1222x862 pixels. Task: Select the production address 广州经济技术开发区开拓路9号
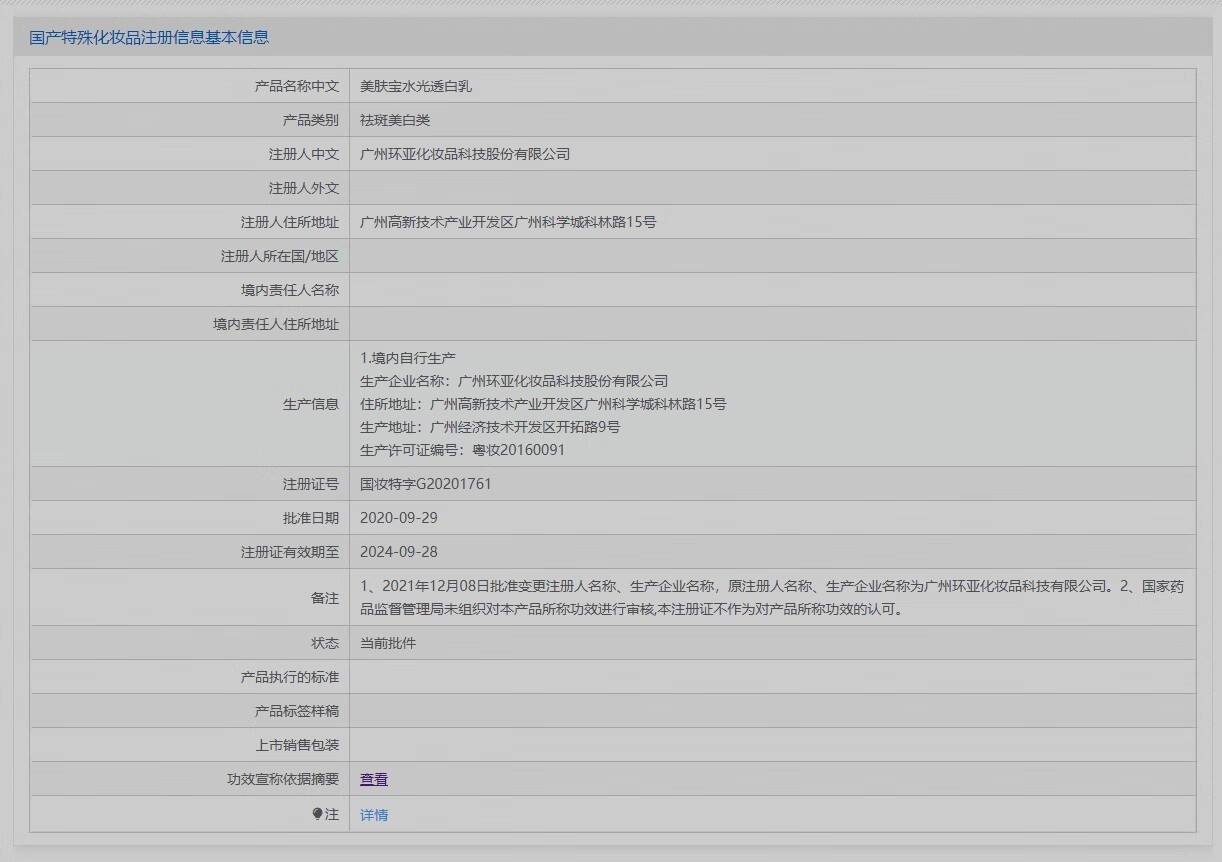[525, 427]
